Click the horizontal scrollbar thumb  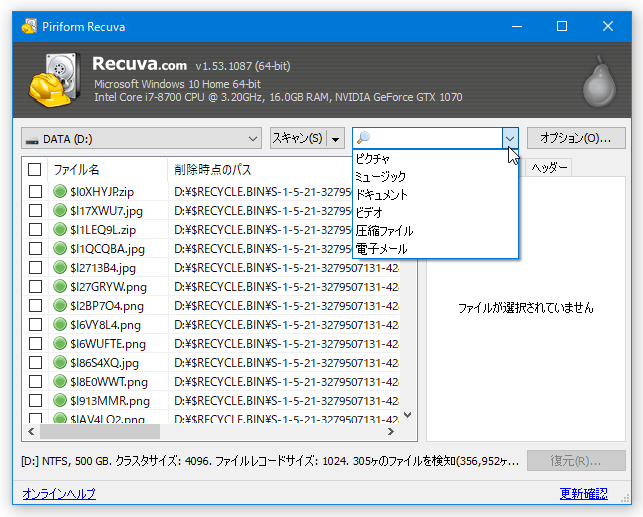[x=100, y=431]
